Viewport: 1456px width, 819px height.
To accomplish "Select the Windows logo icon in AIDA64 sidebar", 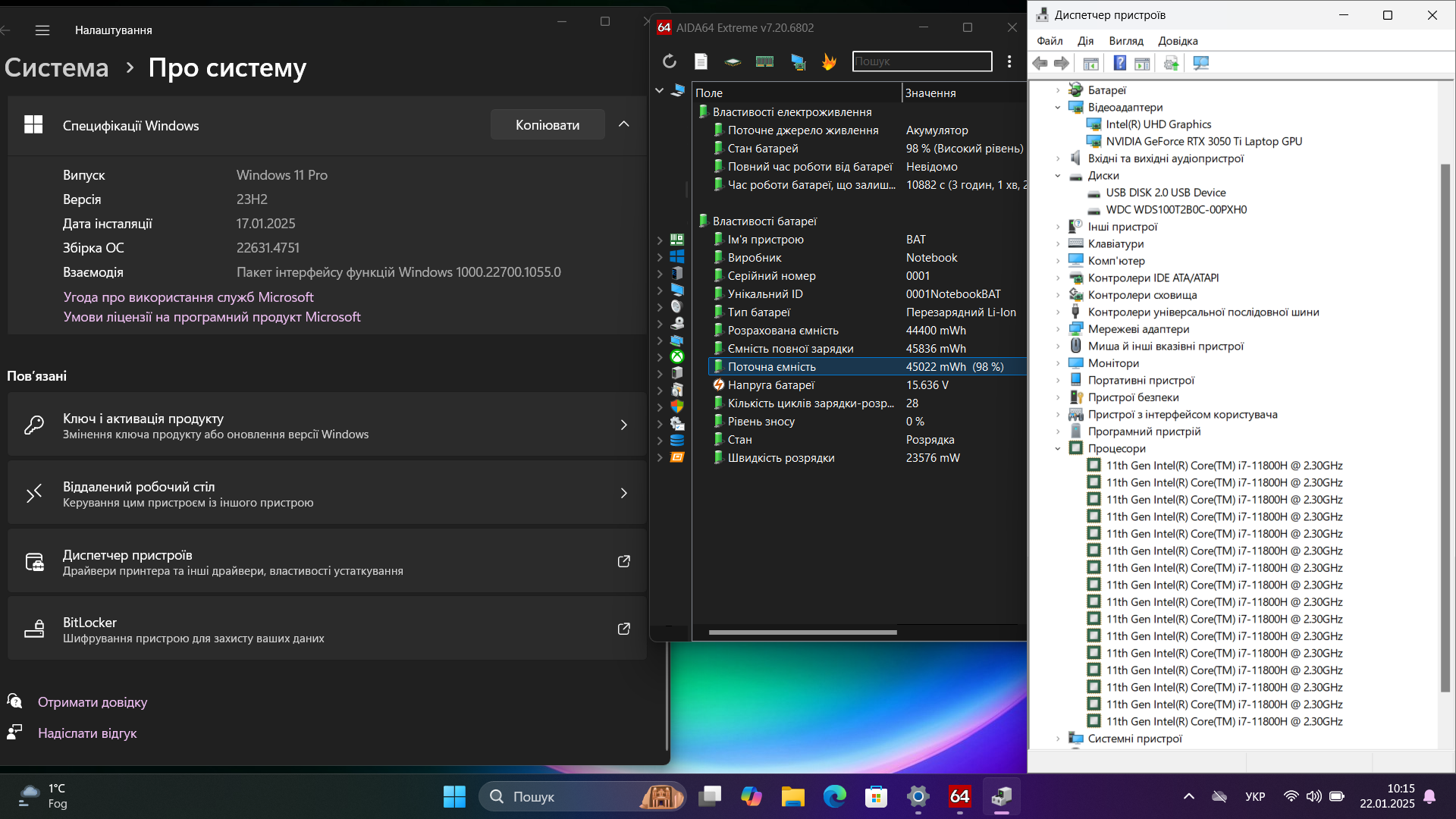I will (x=677, y=256).
